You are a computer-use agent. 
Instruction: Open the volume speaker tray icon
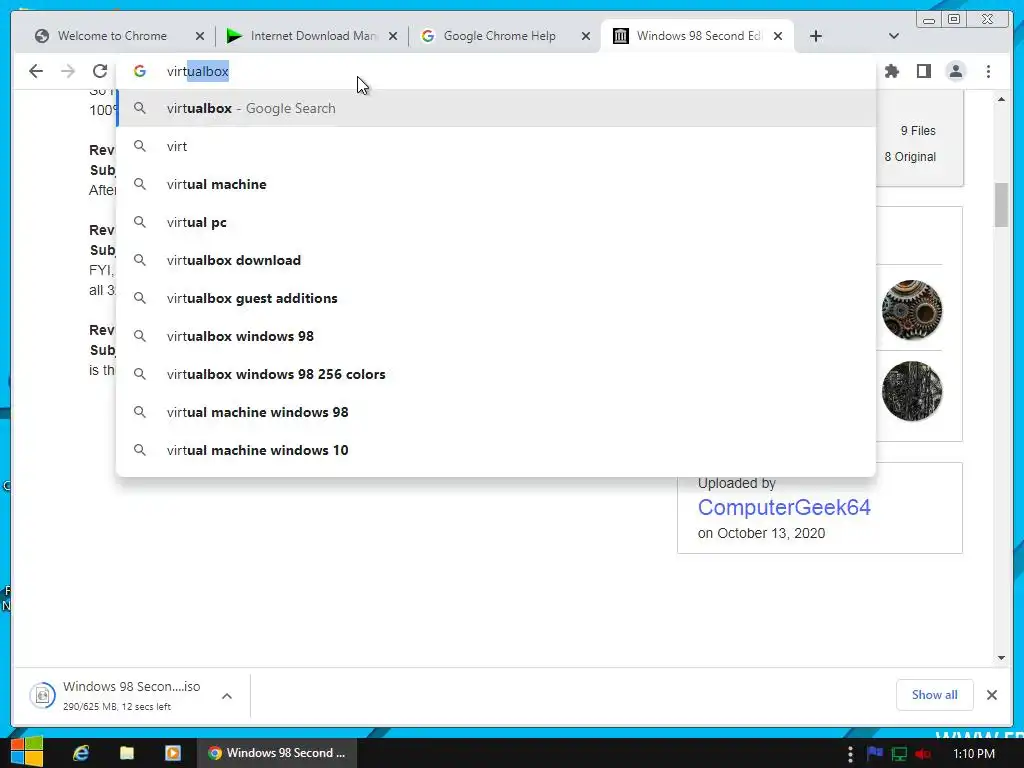(923, 754)
